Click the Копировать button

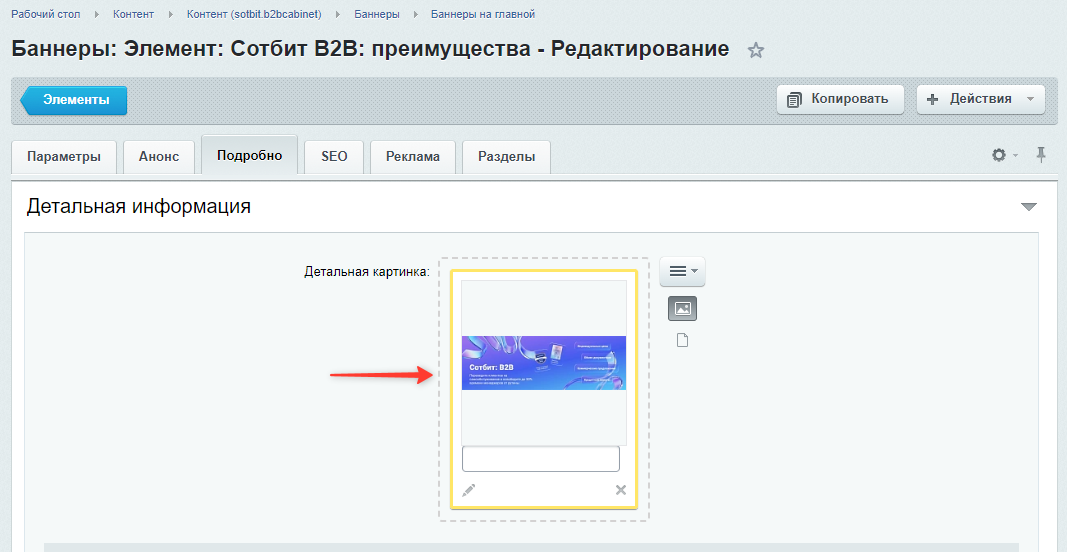[x=840, y=99]
